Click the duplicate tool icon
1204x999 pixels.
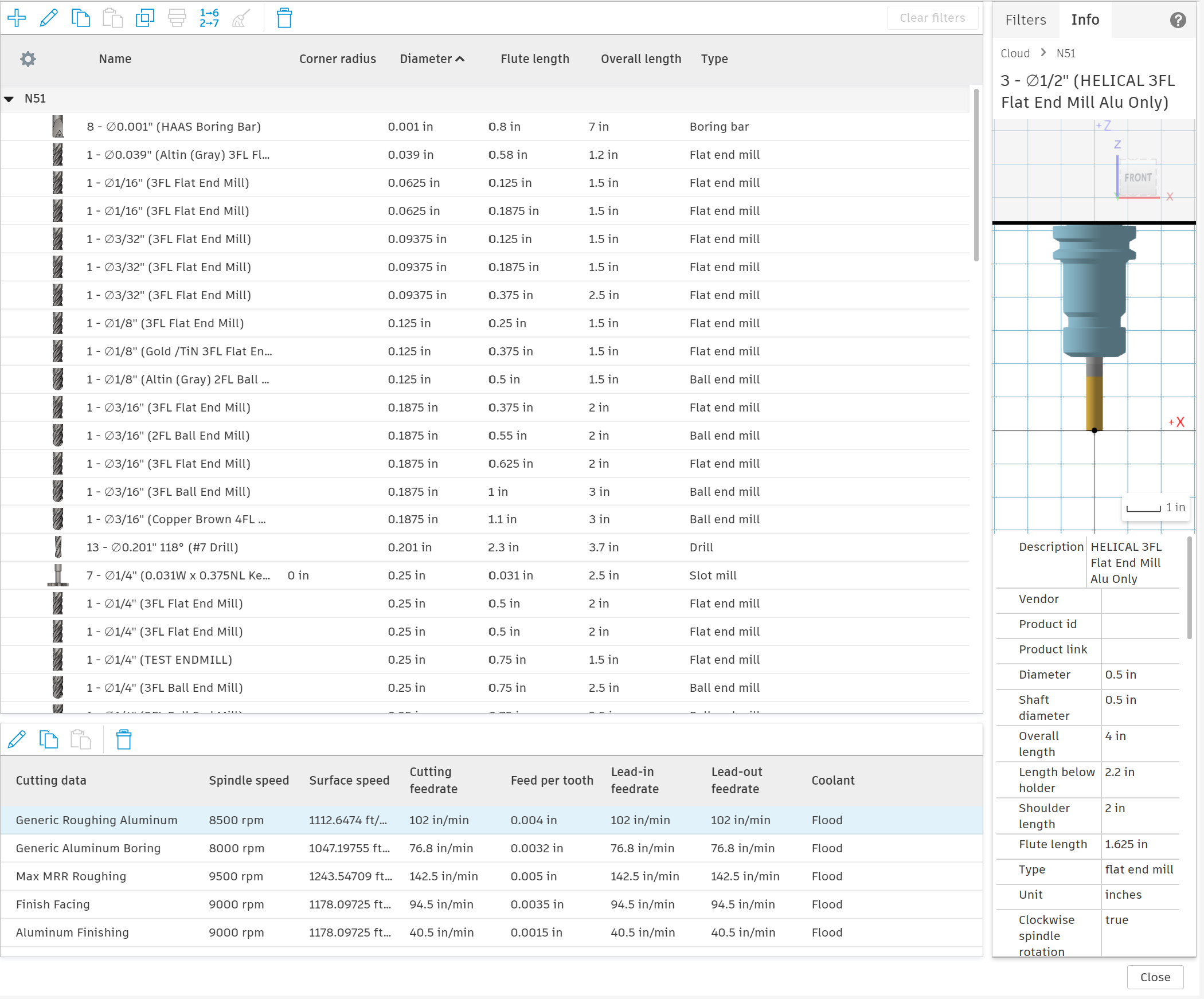(144, 18)
